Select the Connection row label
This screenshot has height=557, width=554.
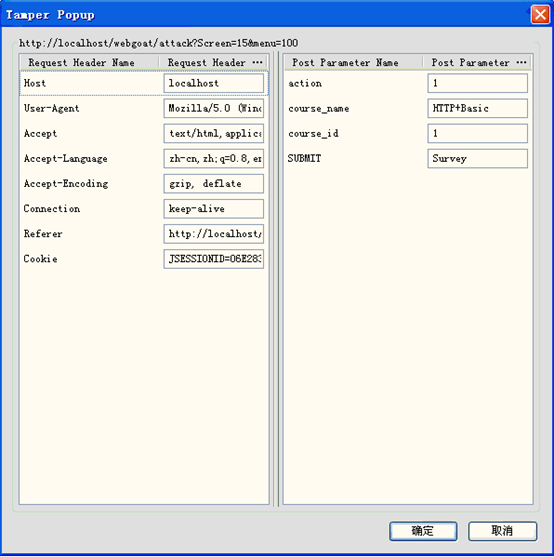click(51, 209)
